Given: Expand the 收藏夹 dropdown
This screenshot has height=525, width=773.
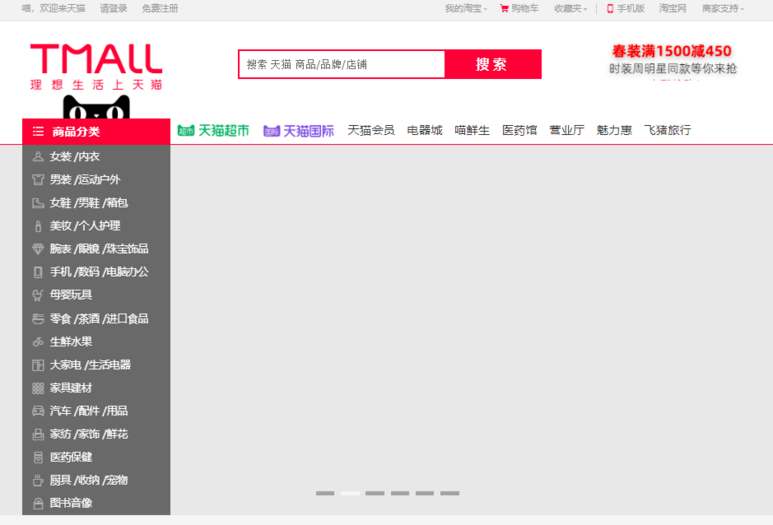Looking at the screenshot, I should (x=570, y=8).
